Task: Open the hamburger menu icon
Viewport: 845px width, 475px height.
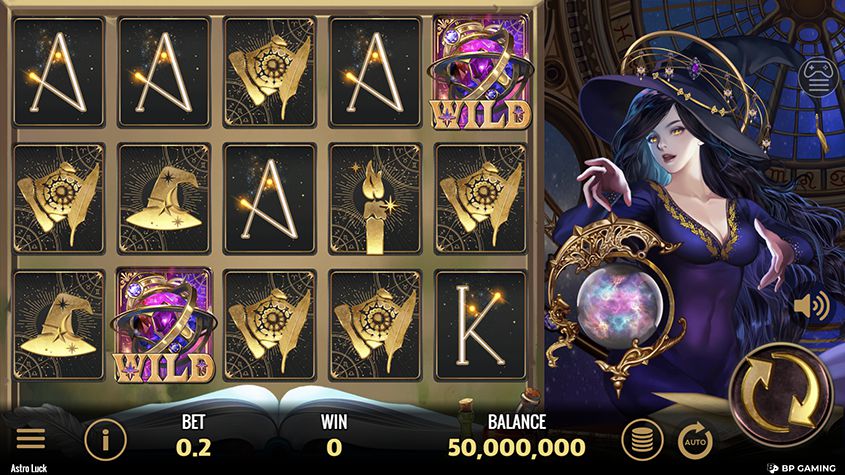Action: [31, 439]
